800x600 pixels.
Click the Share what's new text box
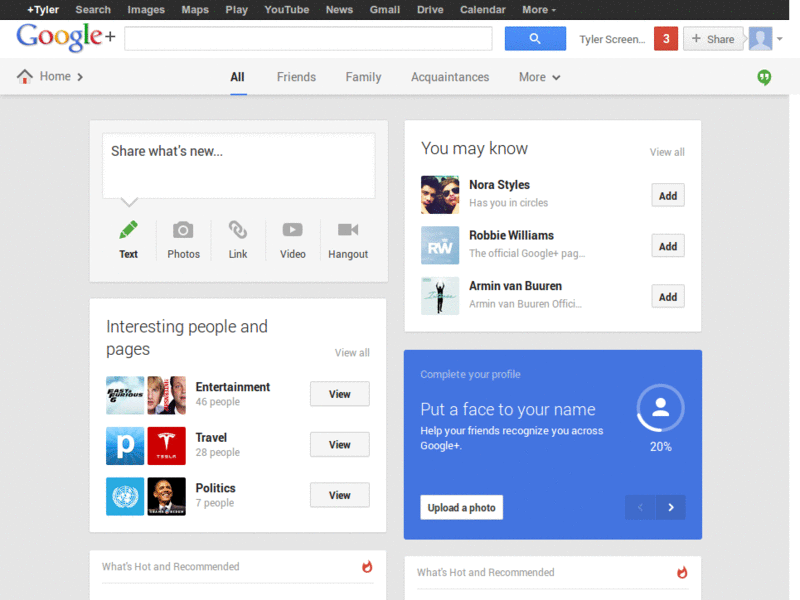tap(239, 166)
